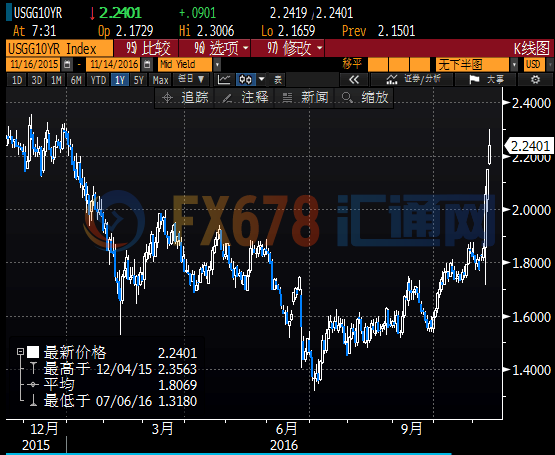Click the 2.4000 axis label
The height and width of the screenshot is (455, 555).
pyautogui.click(x=532, y=103)
